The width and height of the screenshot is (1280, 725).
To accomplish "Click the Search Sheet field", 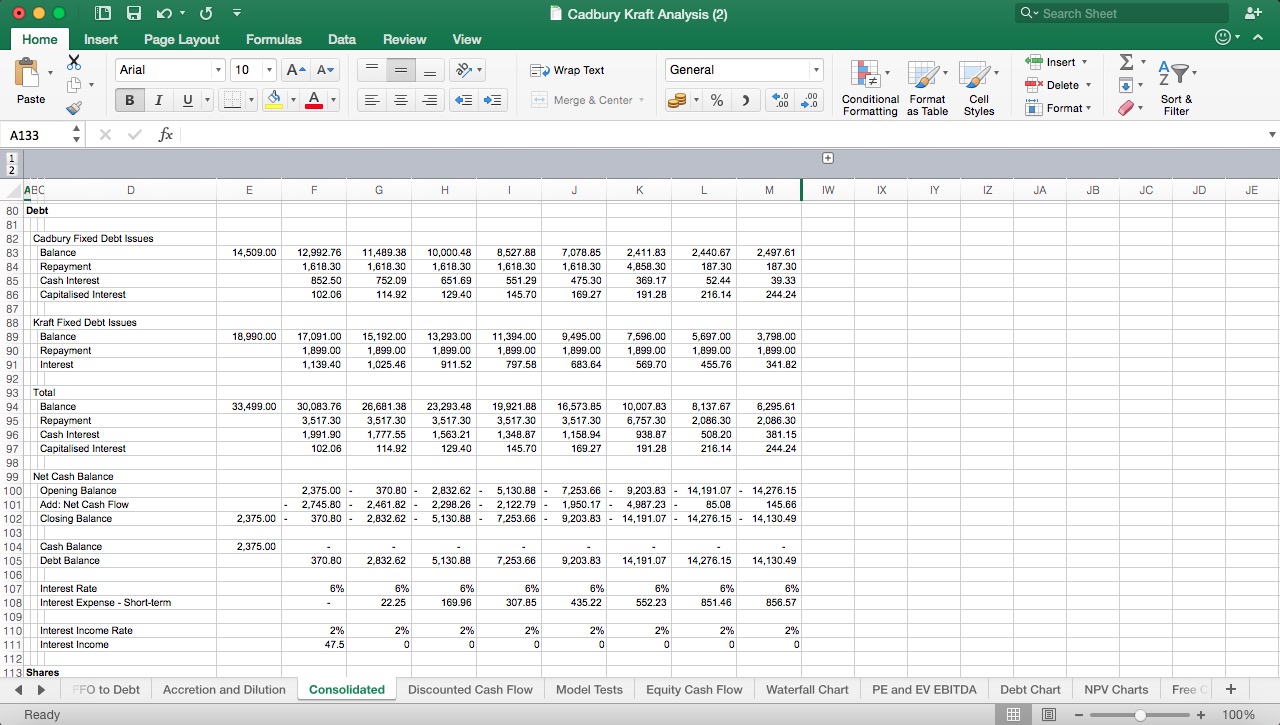I will [1121, 13].
